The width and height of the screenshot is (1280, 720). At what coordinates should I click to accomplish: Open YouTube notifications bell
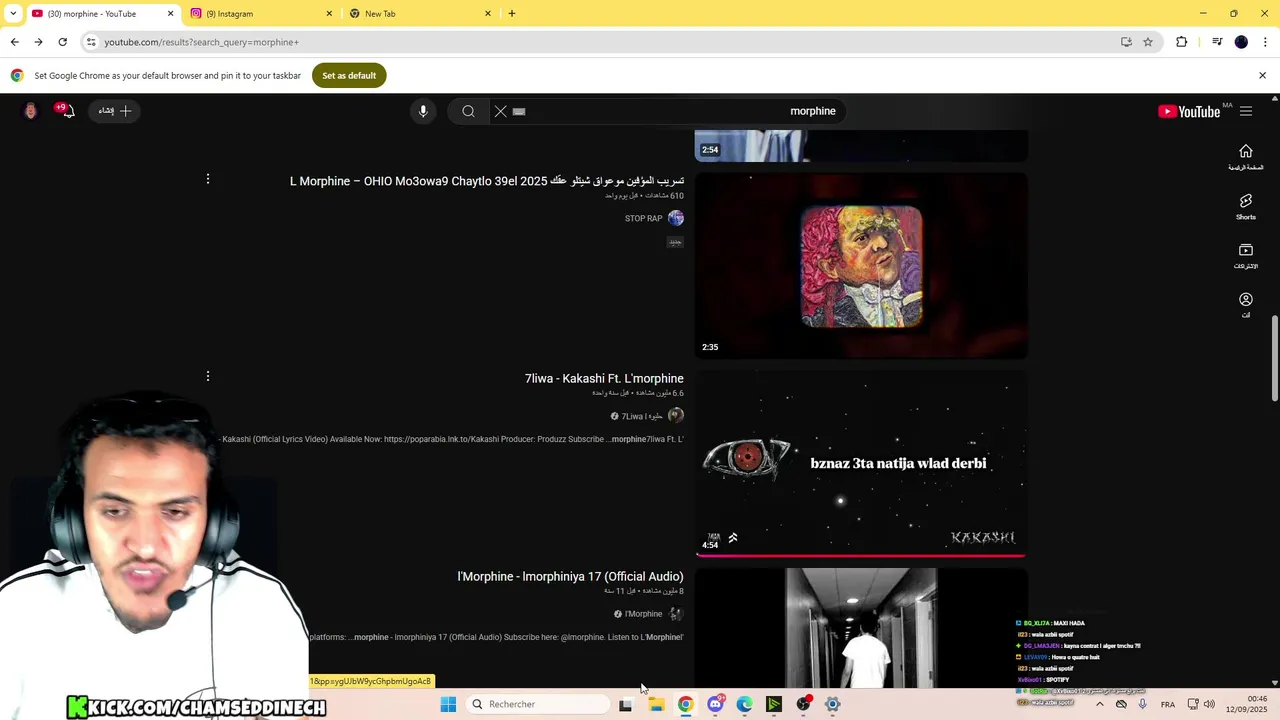pyautogui.click(x=67, y=111)
